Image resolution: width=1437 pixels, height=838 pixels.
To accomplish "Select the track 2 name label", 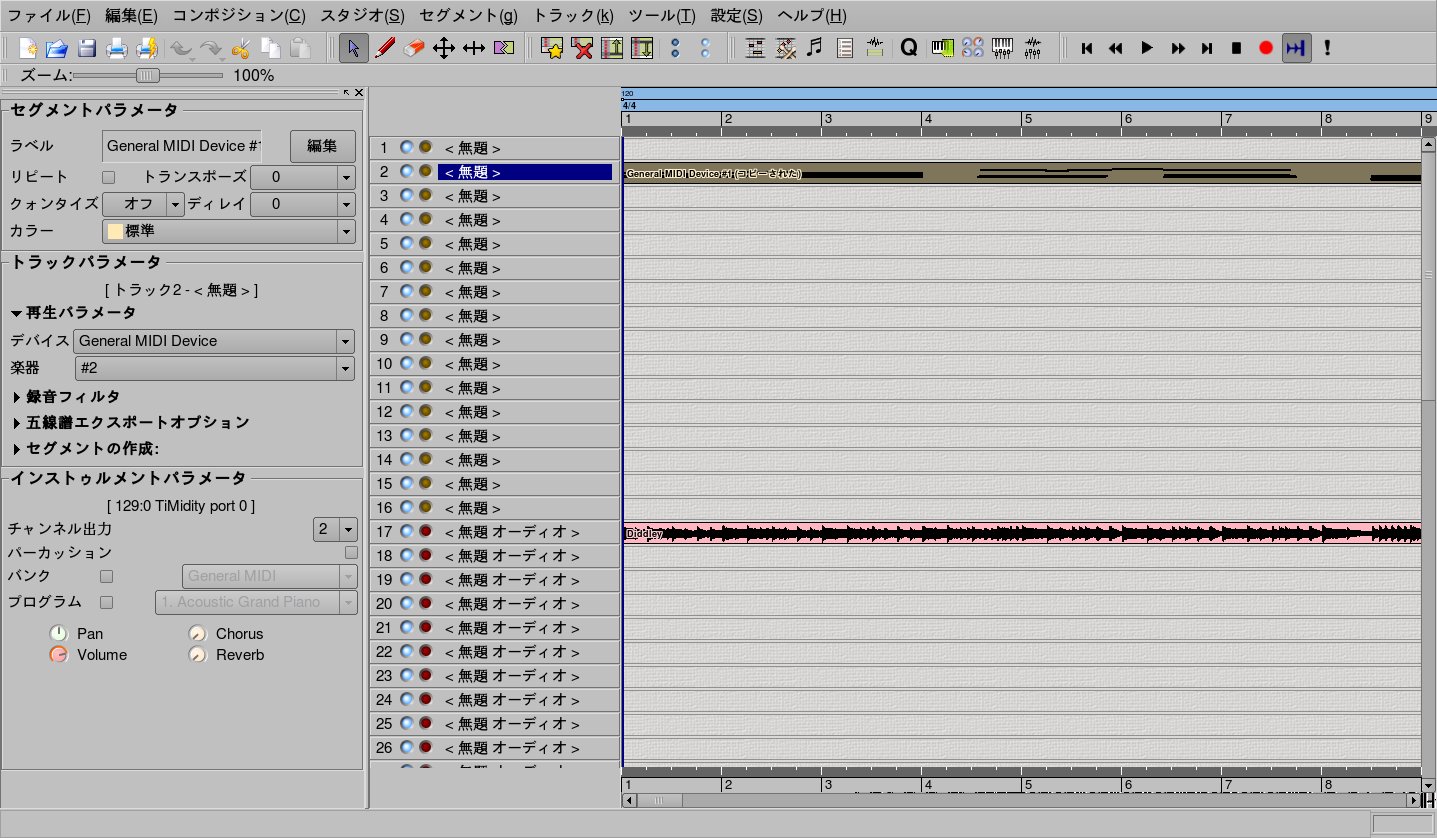I will [525, 172].
